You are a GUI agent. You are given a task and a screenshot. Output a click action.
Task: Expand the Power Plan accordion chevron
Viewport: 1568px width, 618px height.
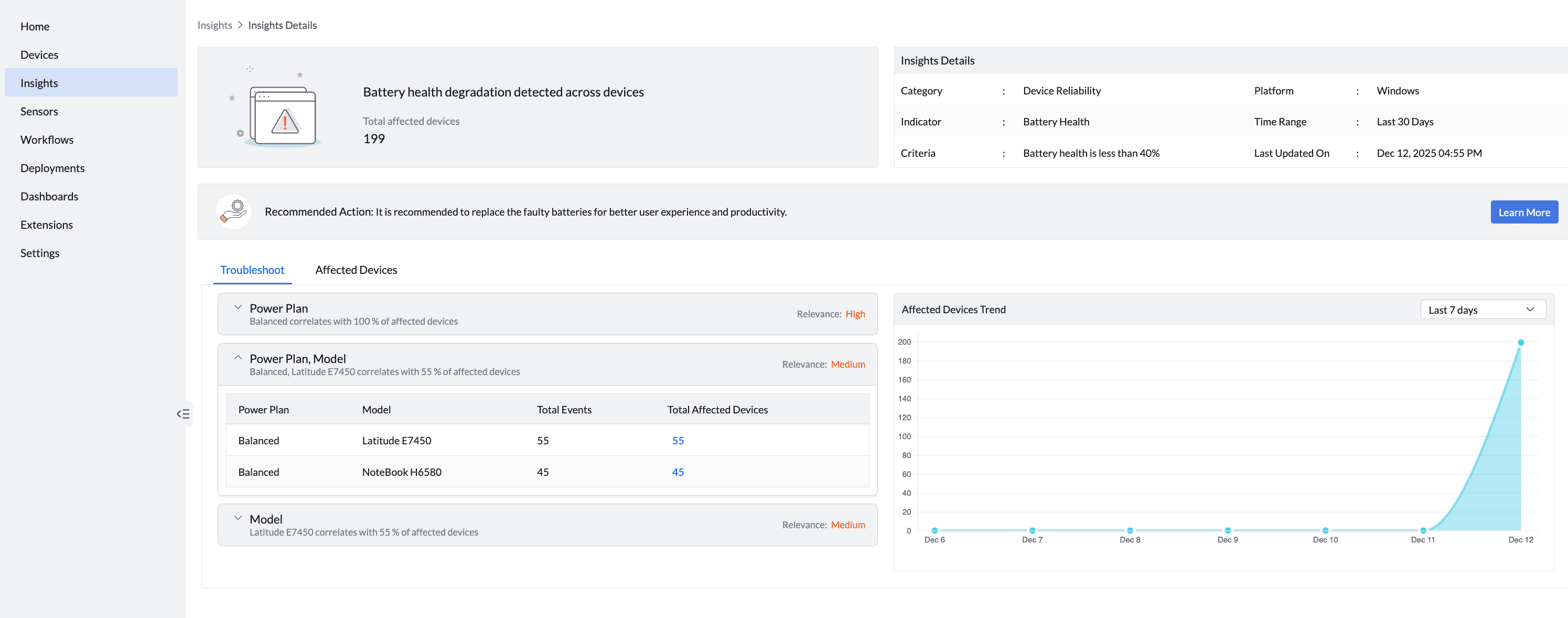[238, 307]
